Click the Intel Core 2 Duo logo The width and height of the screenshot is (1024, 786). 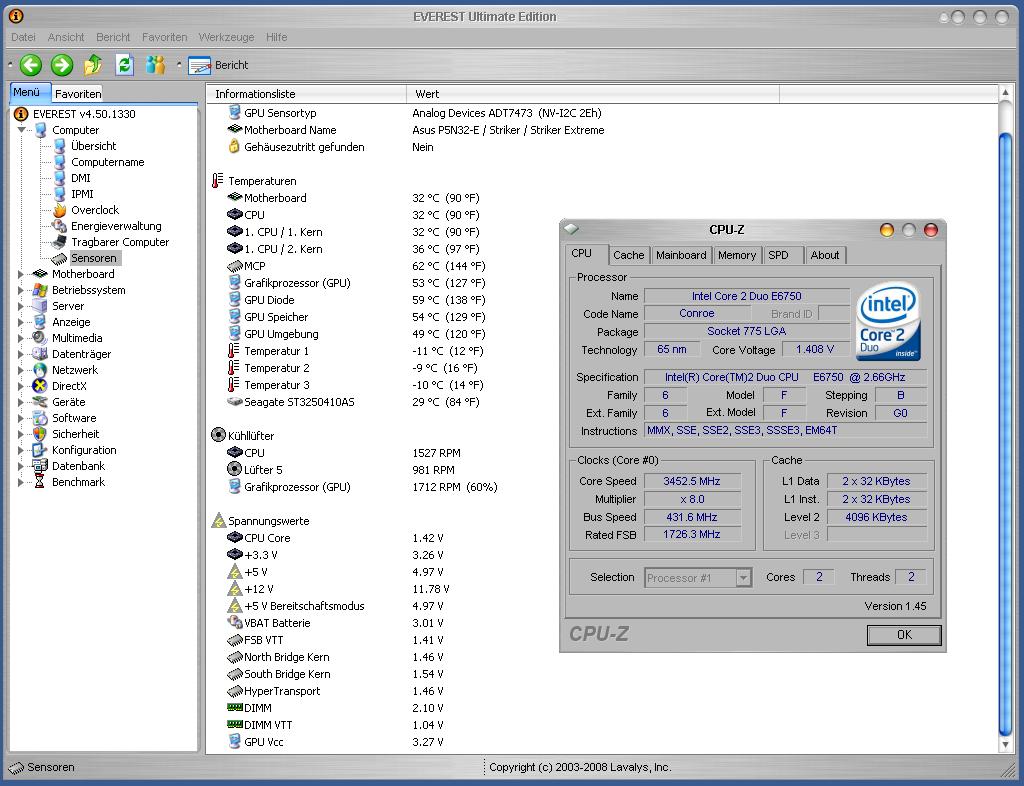coord(888,321)
